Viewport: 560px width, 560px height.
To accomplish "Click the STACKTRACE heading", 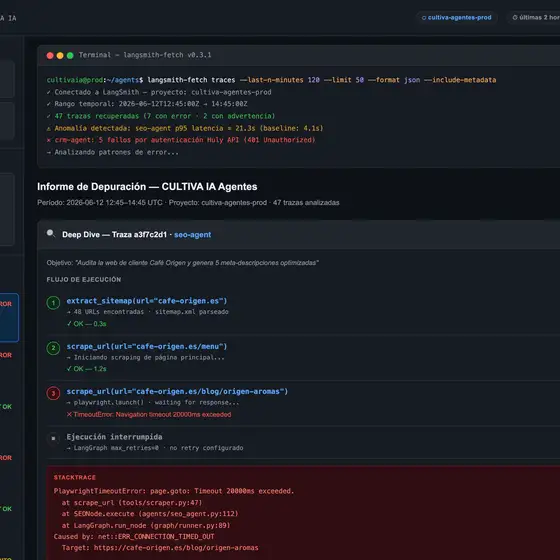I will tap(75, 478).
